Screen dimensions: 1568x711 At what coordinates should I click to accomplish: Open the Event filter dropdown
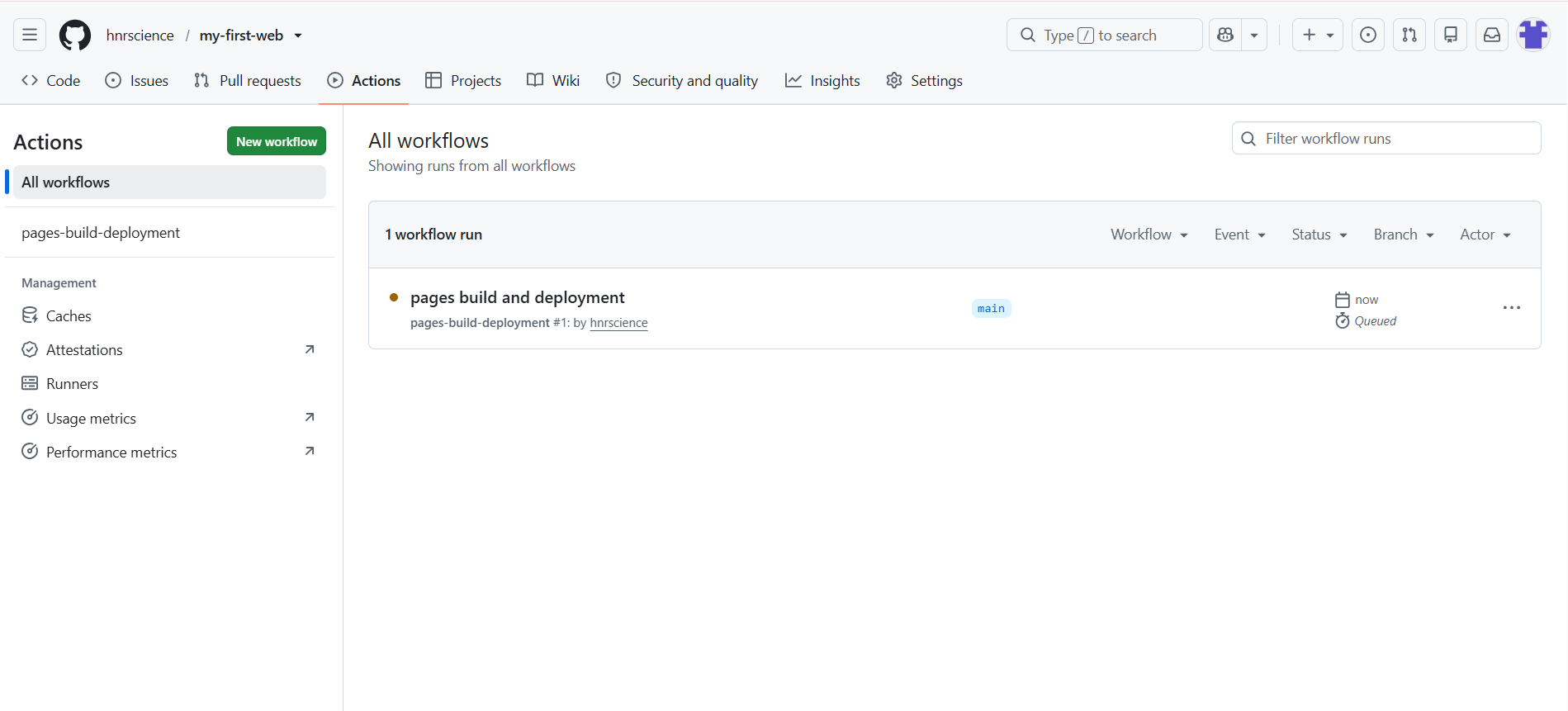(x=1240, y=235)
